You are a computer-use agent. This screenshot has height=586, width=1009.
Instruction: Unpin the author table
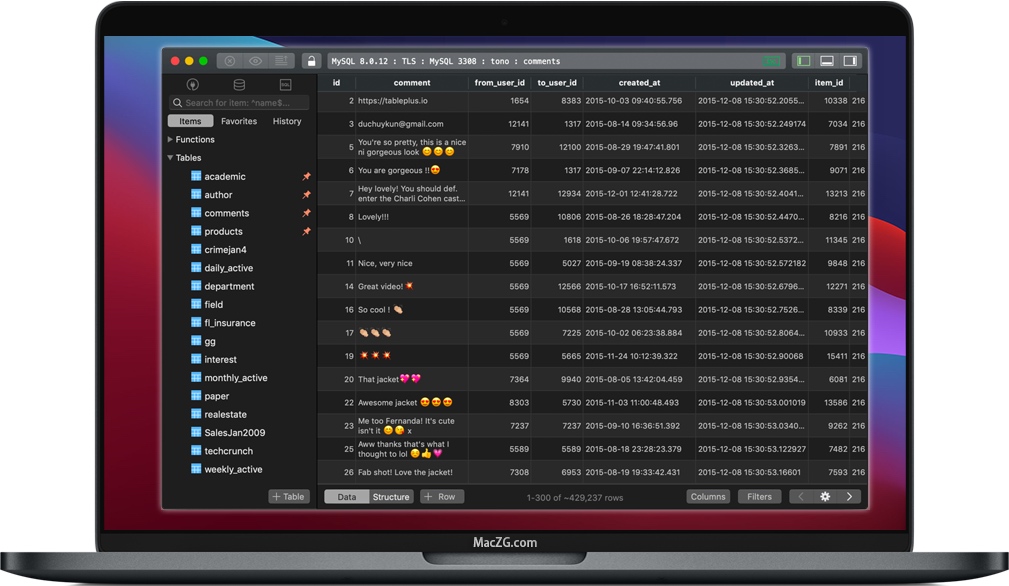[306, 194]
